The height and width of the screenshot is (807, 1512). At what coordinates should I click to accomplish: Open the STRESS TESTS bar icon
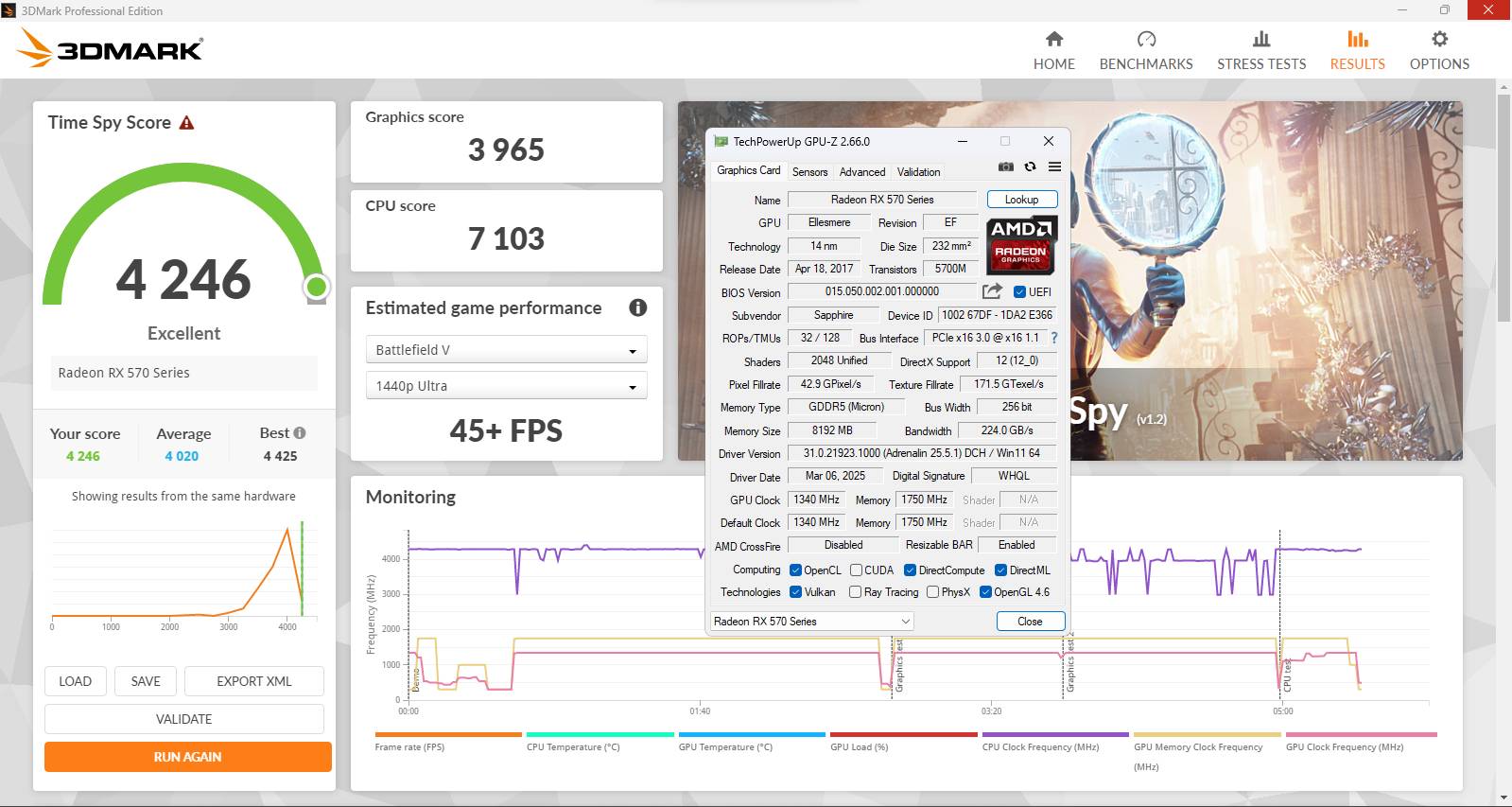tap(1261, 39)
